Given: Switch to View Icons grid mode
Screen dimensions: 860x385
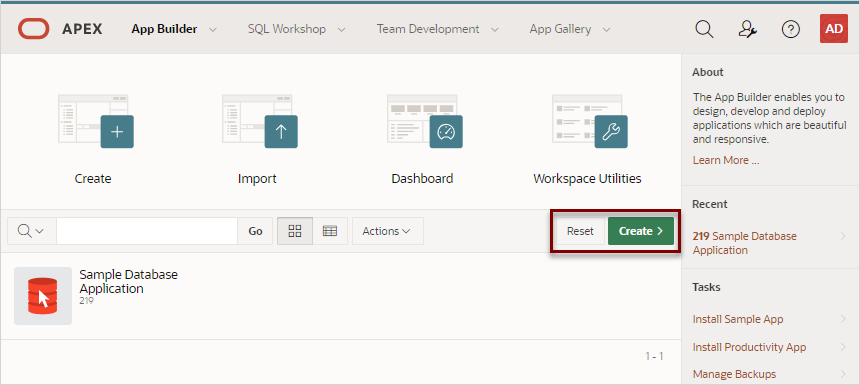Looking at the screenshot, I should 295,231.
